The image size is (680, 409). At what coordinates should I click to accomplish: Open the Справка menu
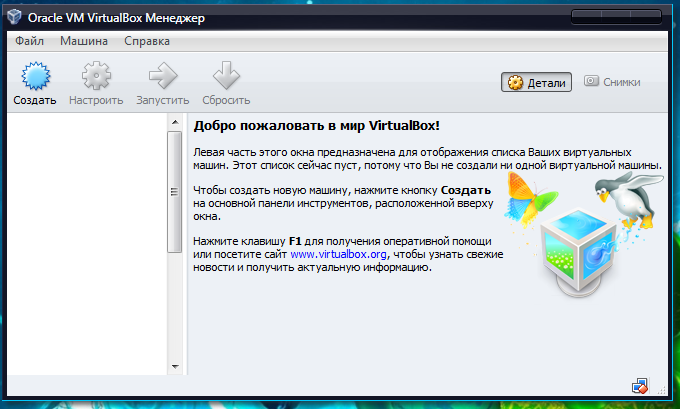click(x=147, y=41)
